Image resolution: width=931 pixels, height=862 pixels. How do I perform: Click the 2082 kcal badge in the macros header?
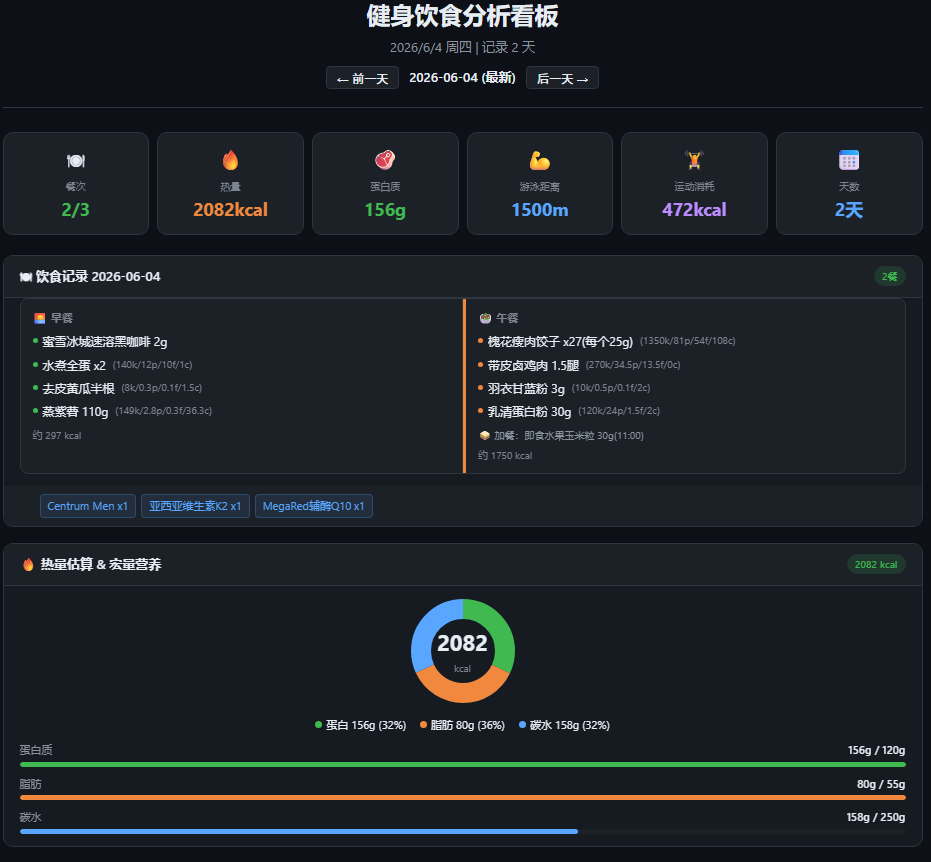click(x=876, y=565)
